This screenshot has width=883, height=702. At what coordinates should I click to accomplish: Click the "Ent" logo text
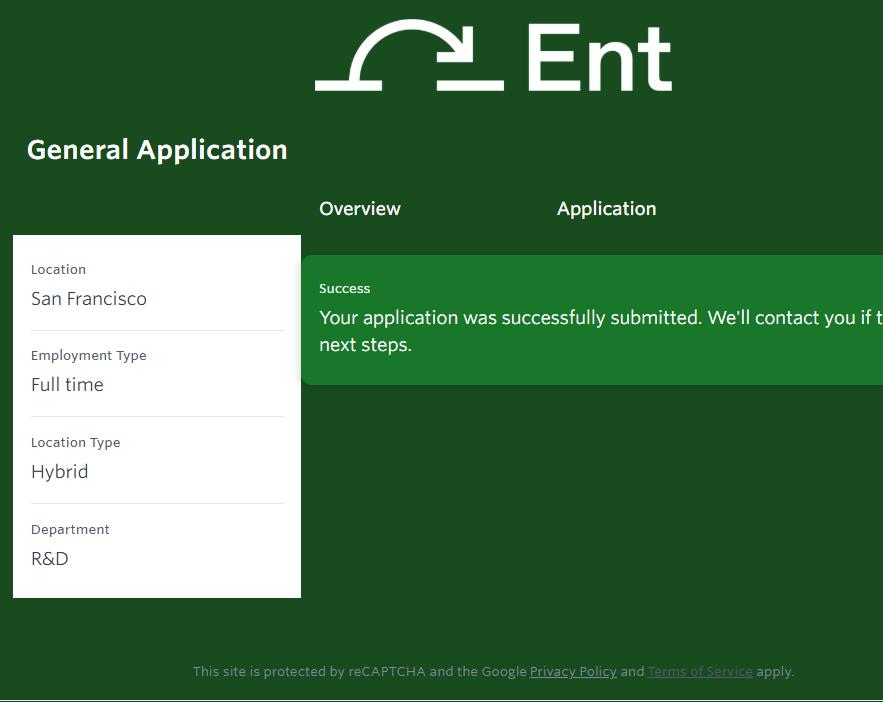coord(598,58)
